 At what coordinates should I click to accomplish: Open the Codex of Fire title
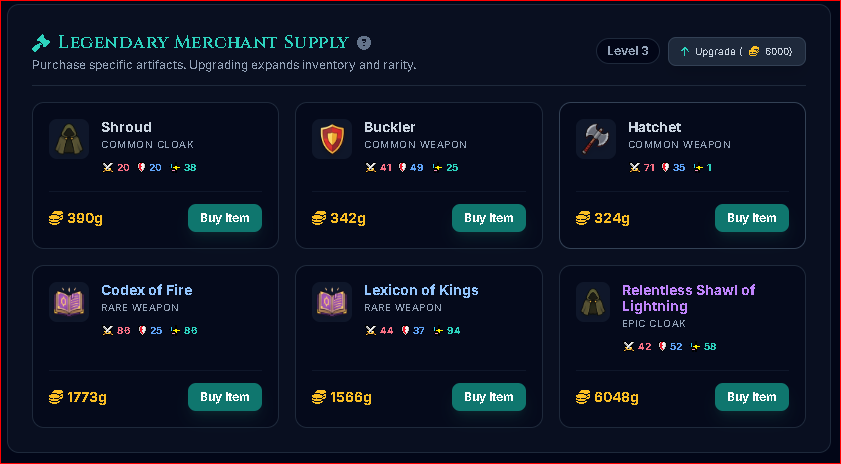coord(146,290)
